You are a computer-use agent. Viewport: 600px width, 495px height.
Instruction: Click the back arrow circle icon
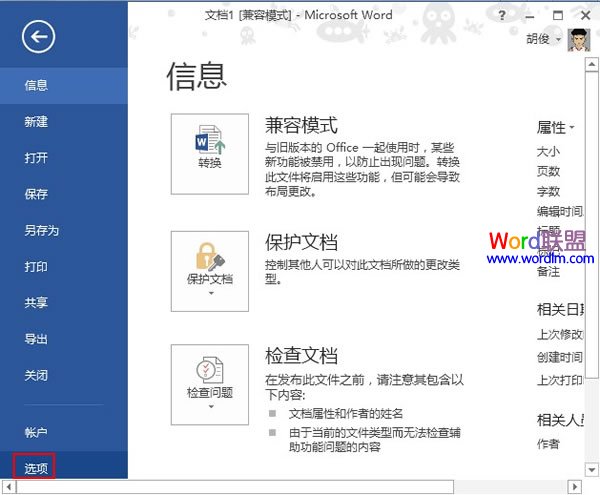(x=38, y=37)
